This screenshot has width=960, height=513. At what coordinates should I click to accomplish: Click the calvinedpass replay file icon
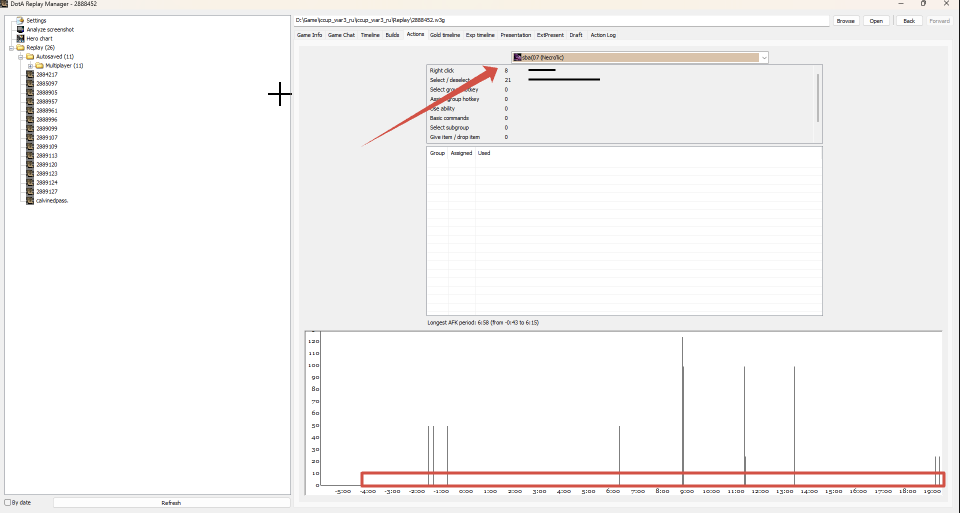(30, 201)
